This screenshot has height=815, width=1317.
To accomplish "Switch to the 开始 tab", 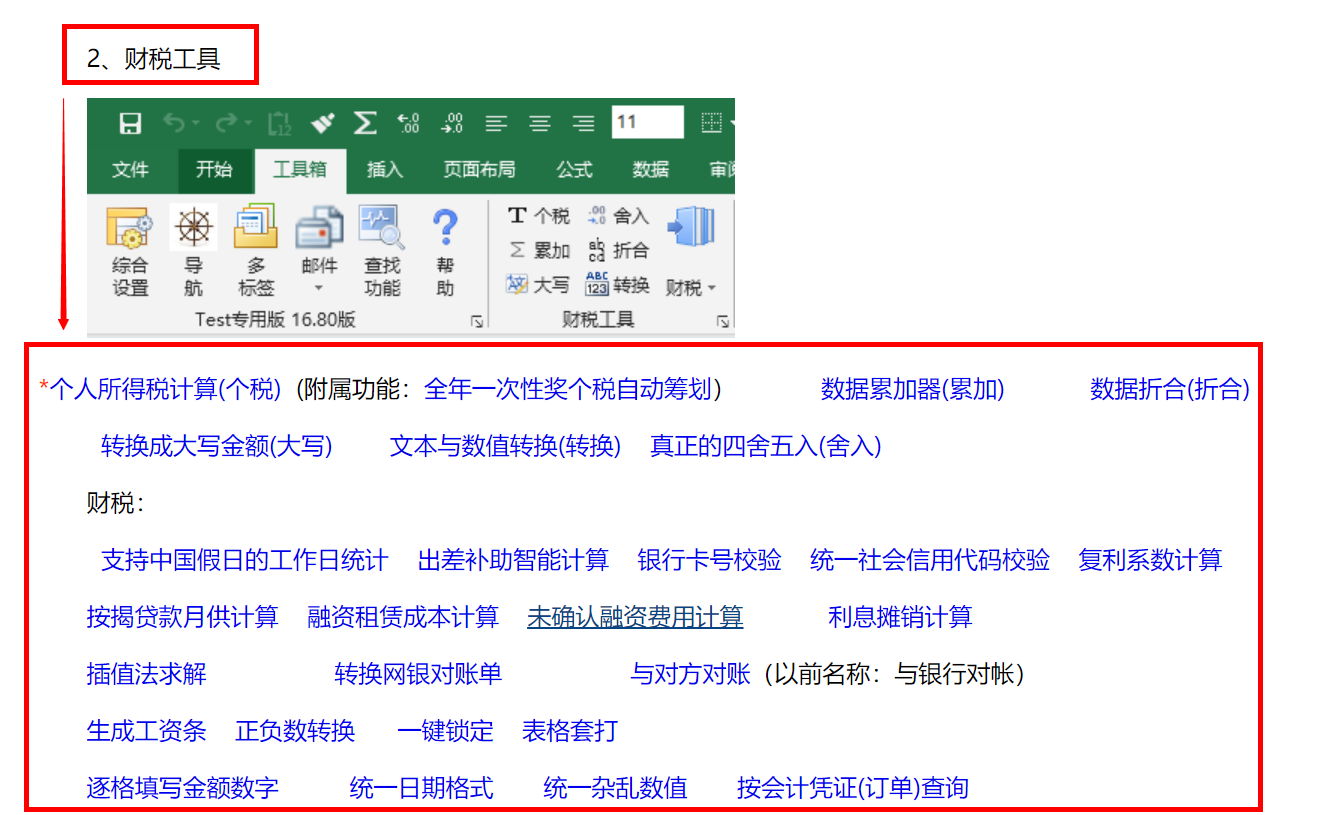I will (x=214, y=170).
